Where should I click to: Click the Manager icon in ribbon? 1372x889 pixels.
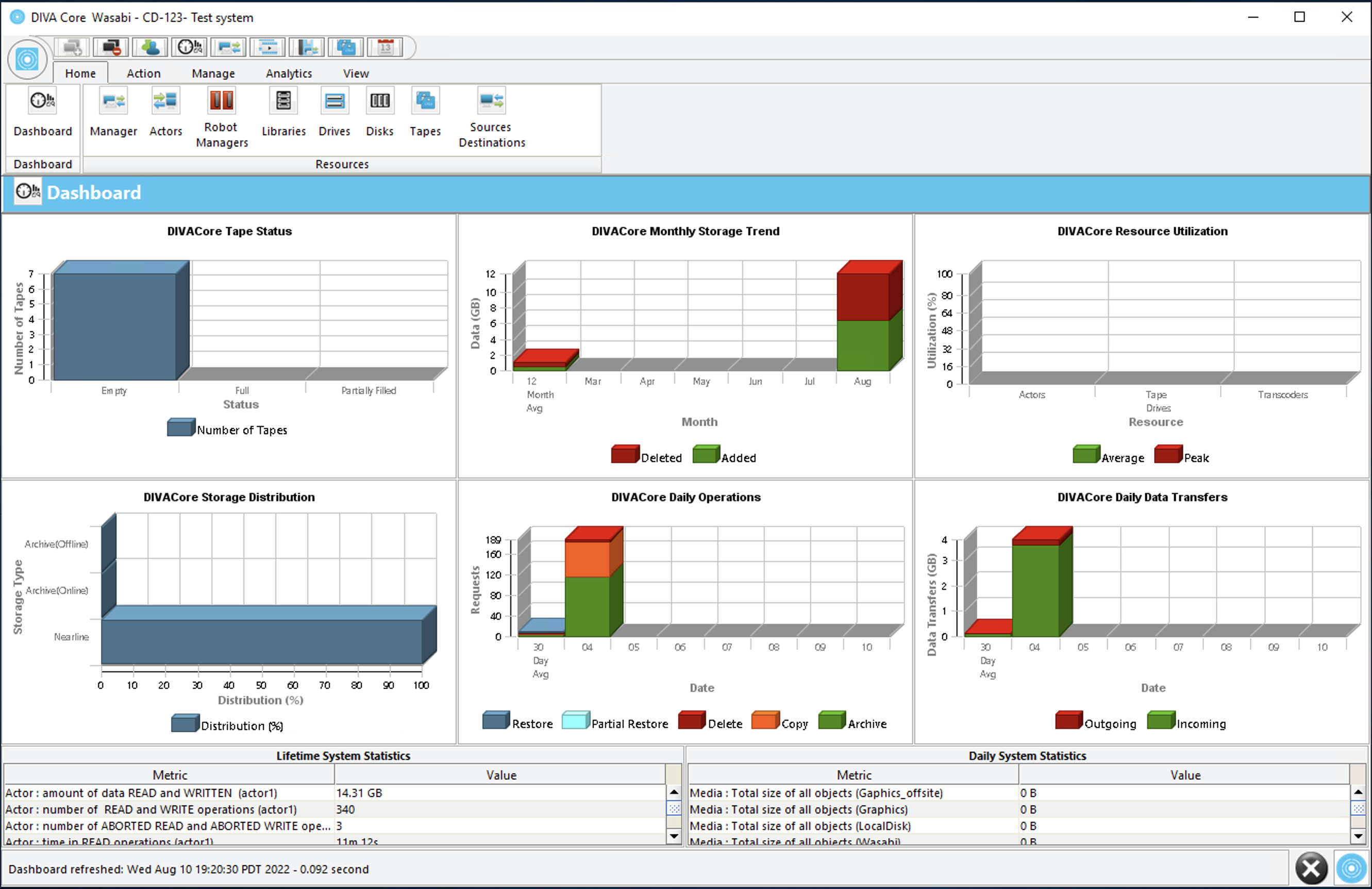pyautogui.click(x=113, y=103)
